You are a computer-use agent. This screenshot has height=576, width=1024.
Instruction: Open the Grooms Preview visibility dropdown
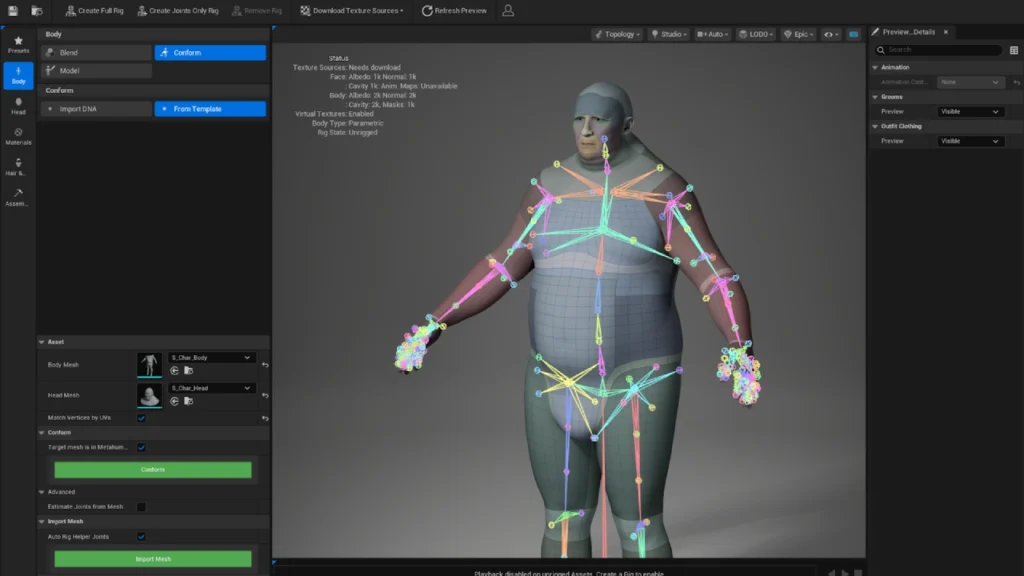(970, 112)
